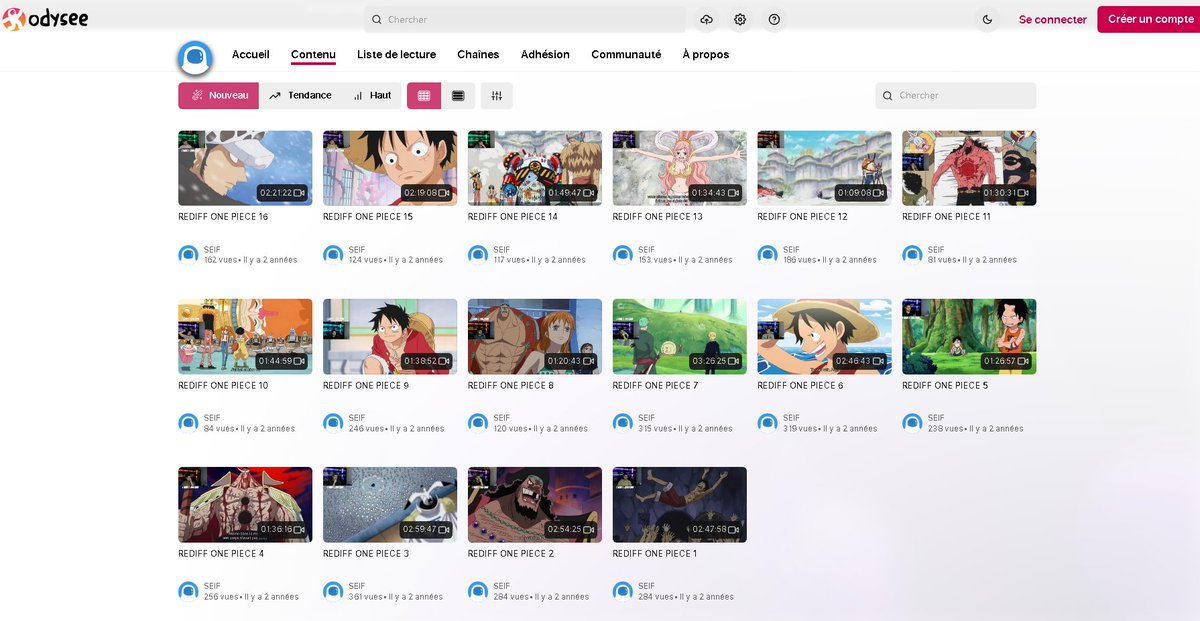Click SEIF avatar under ONE PIECE 6

767,423
